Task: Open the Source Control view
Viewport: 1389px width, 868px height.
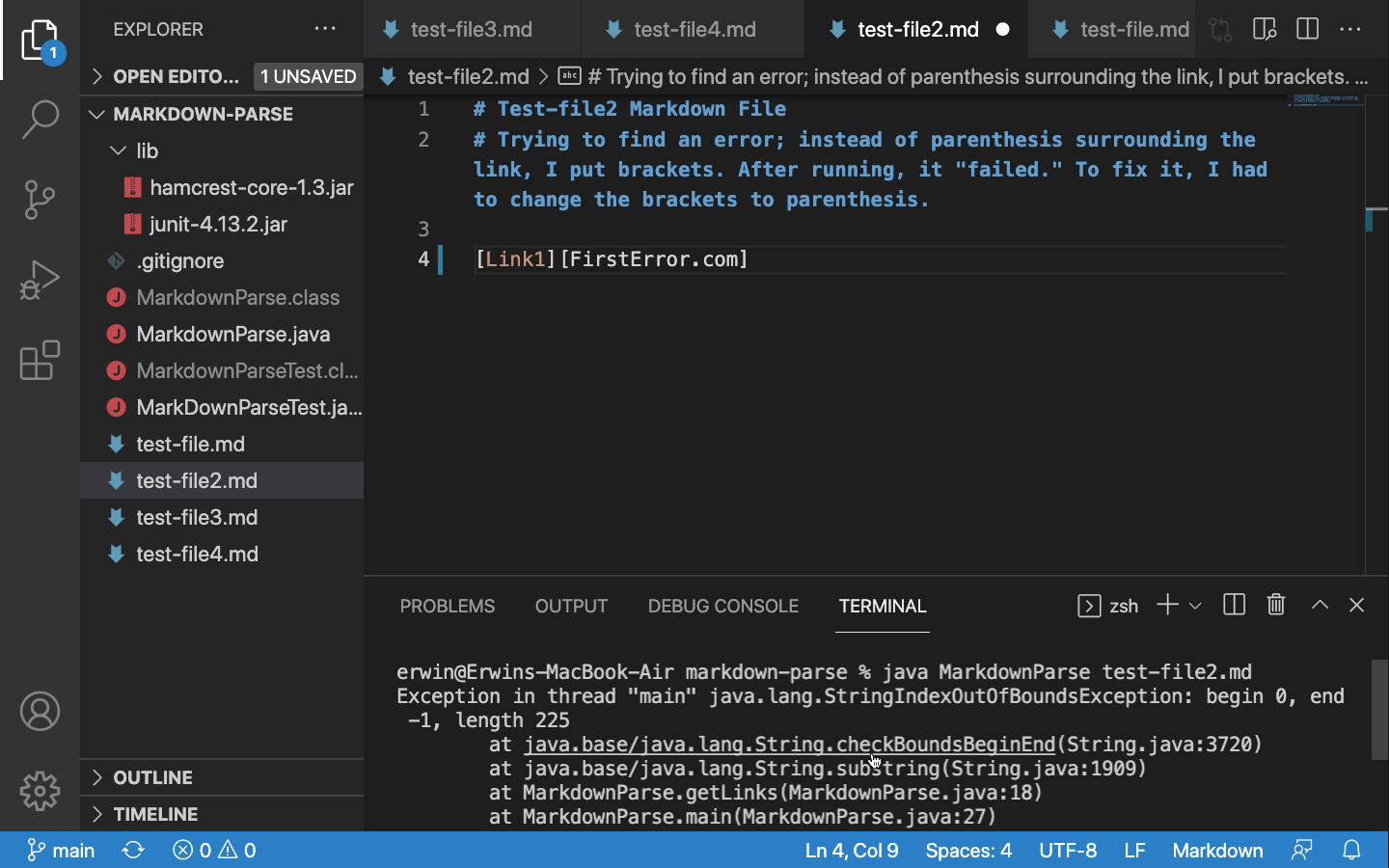Action: tap(40, 200)
